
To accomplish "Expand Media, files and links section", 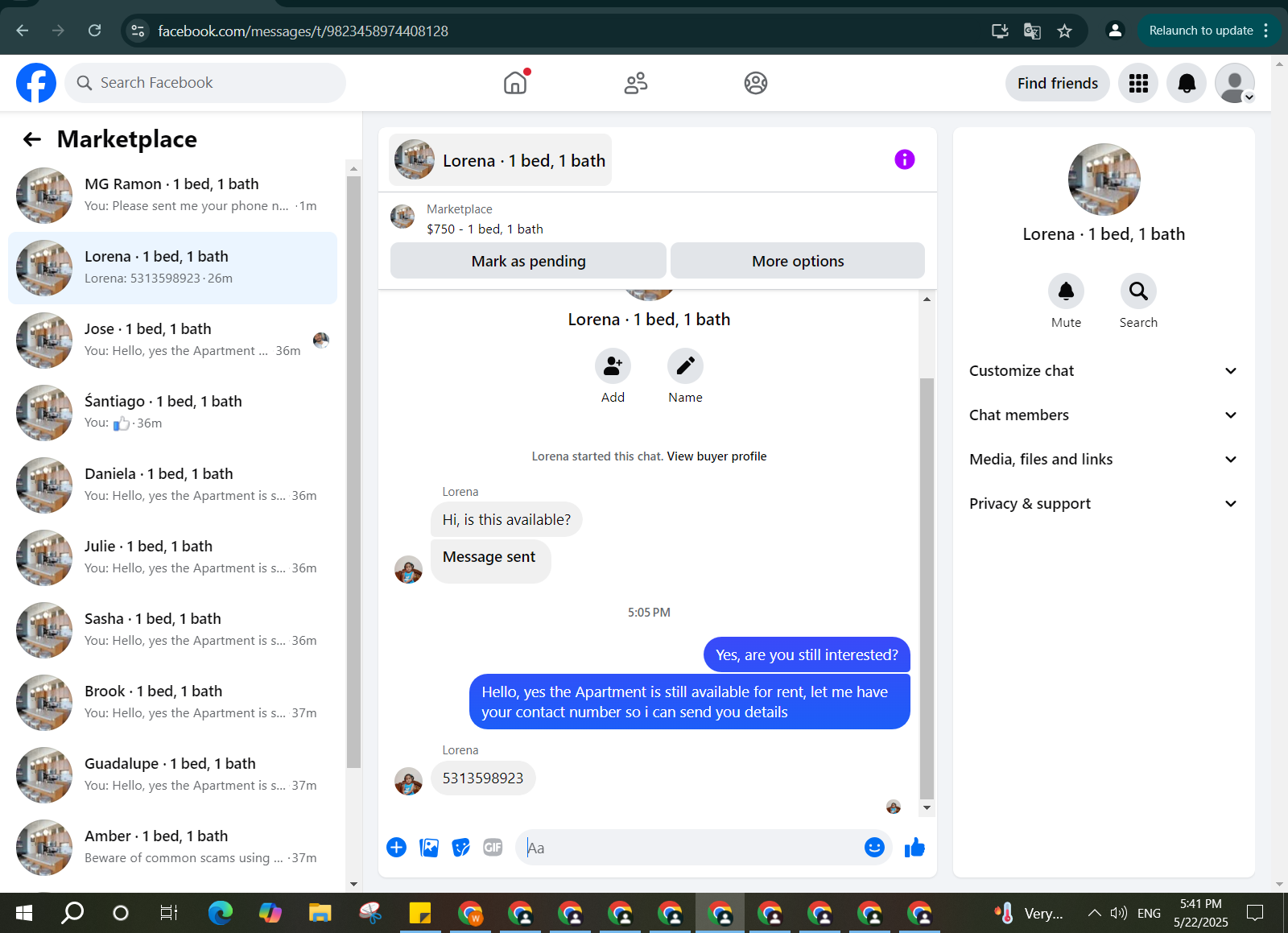I will click(x=1103, y=460).
